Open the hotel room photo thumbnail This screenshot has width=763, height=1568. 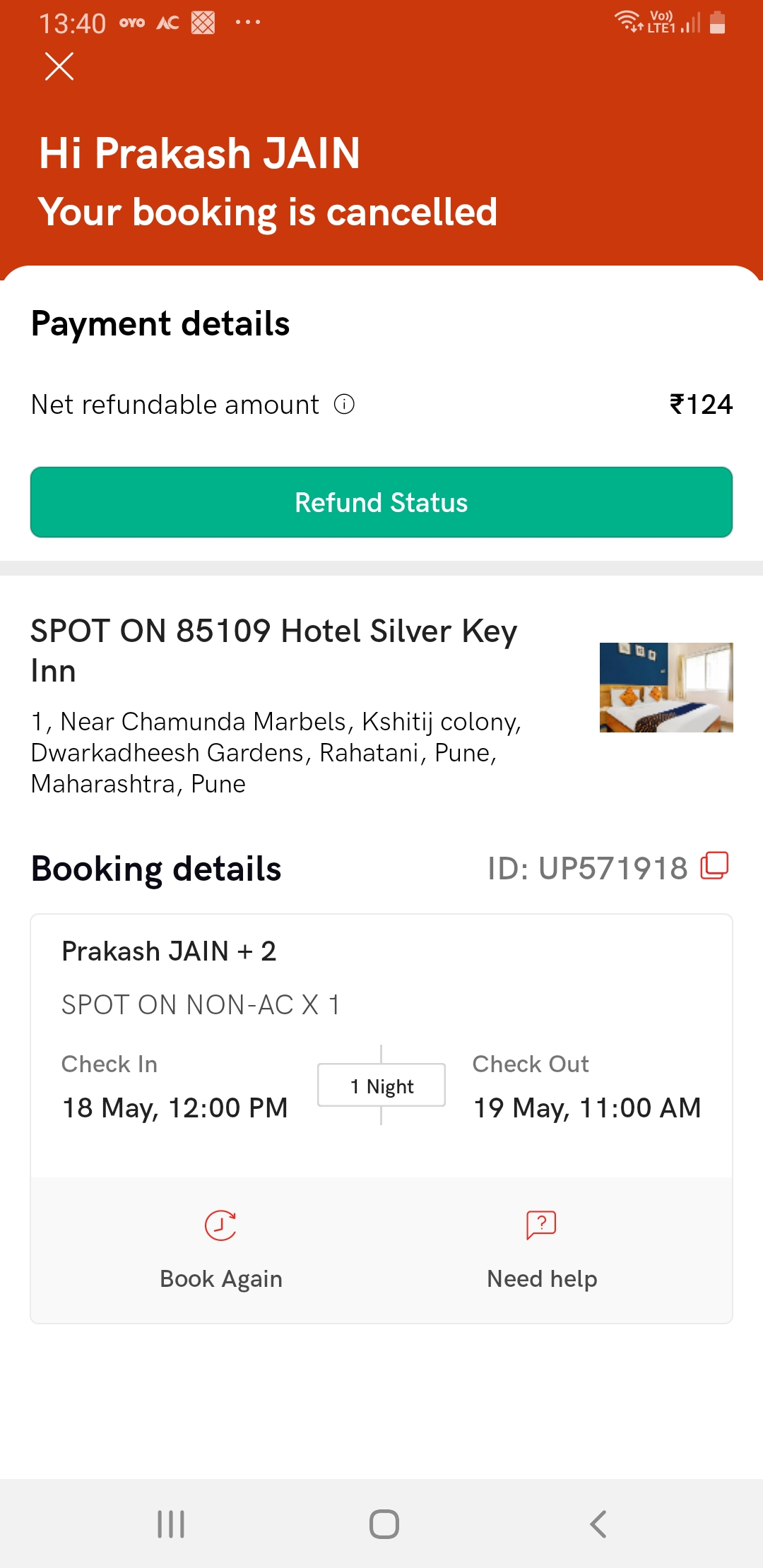point(666,687)
